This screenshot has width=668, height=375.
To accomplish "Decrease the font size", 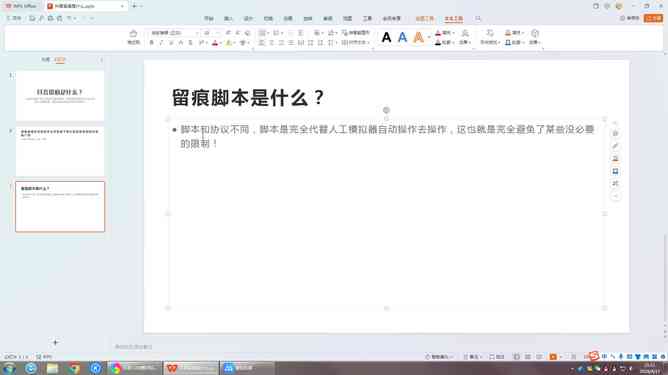I will [238, 33].
